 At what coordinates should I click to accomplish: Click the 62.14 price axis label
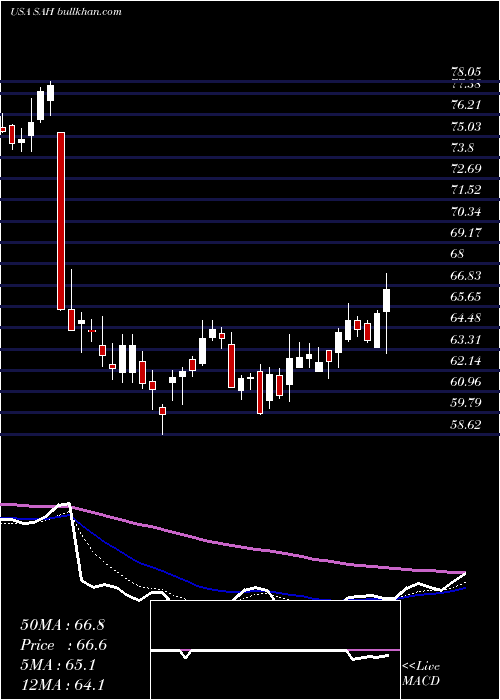click(465, 360)
